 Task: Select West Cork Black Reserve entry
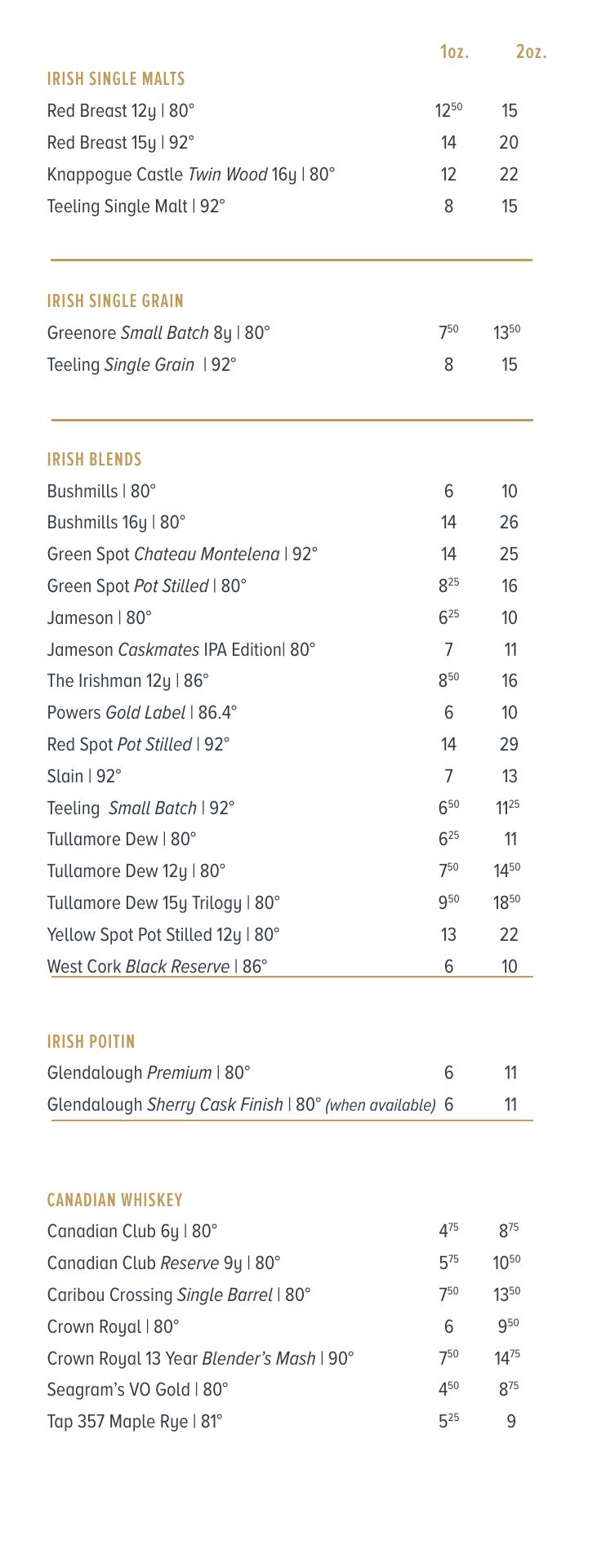[158, 967]
